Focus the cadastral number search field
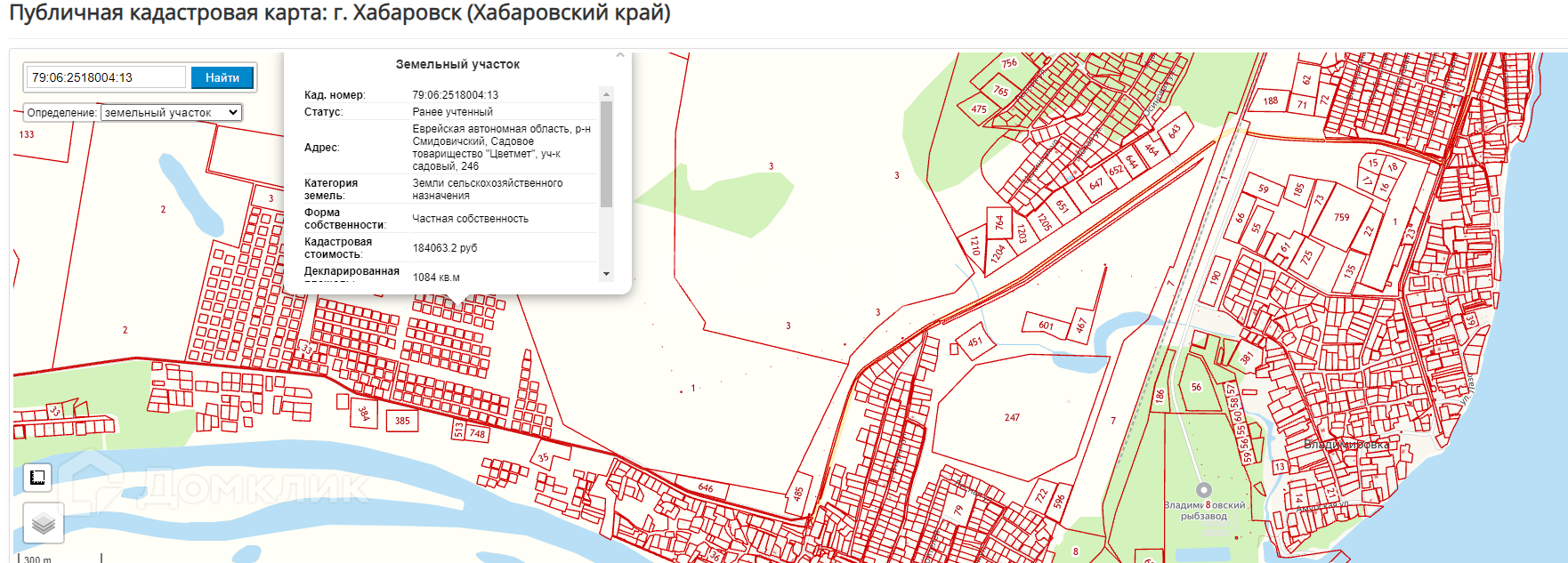The image size is (1568, 563). (106, 77)
